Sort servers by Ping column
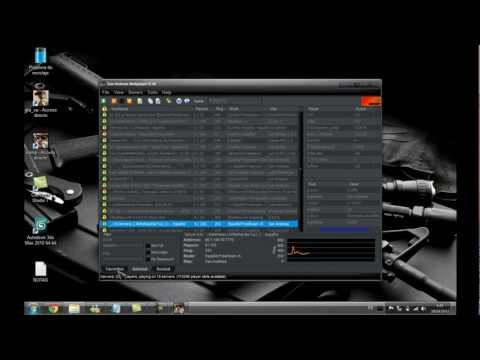The image size is (480, 360). point(219,109)
